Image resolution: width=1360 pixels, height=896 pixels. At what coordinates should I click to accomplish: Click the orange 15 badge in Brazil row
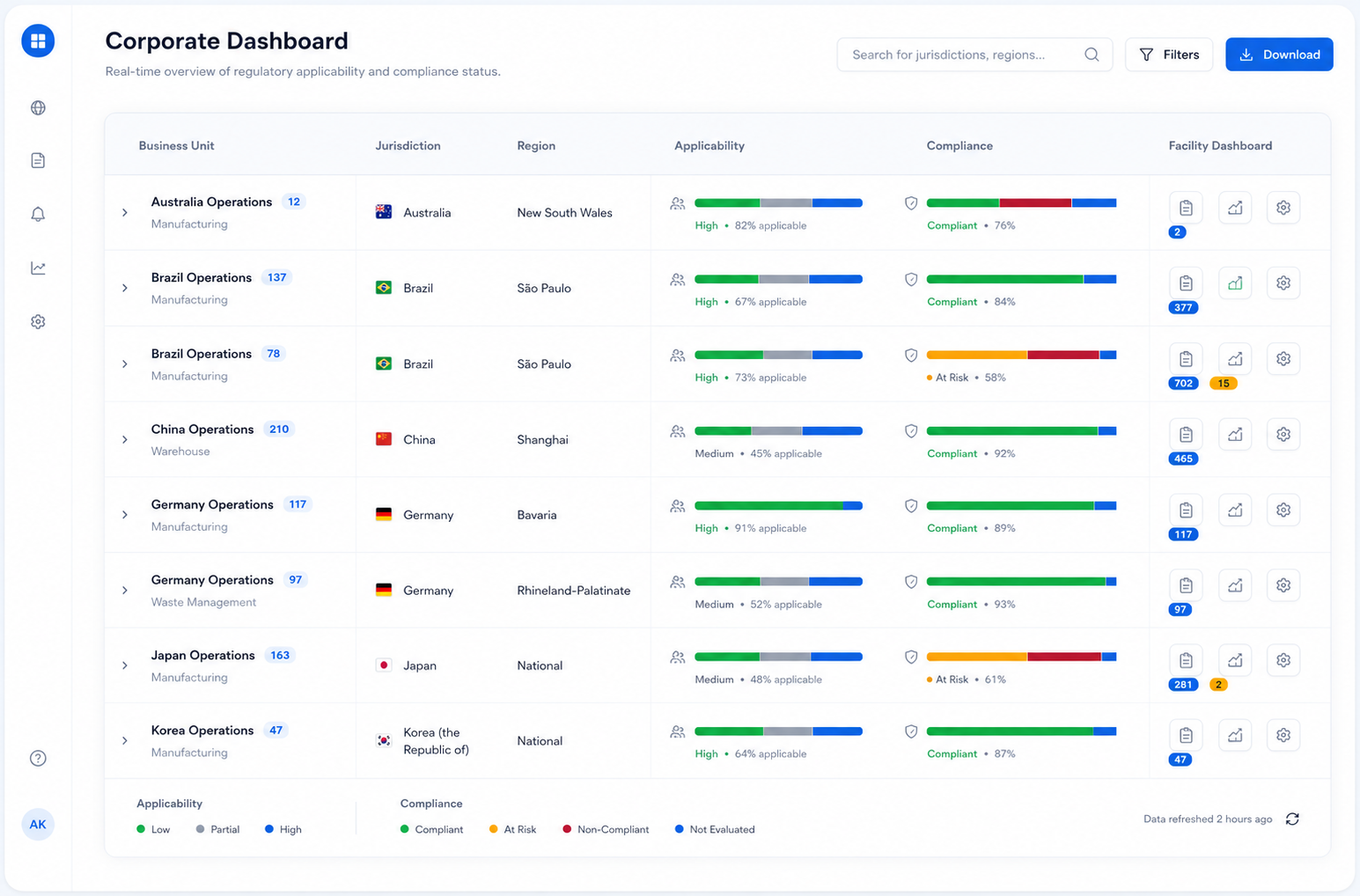[1224, 383]
